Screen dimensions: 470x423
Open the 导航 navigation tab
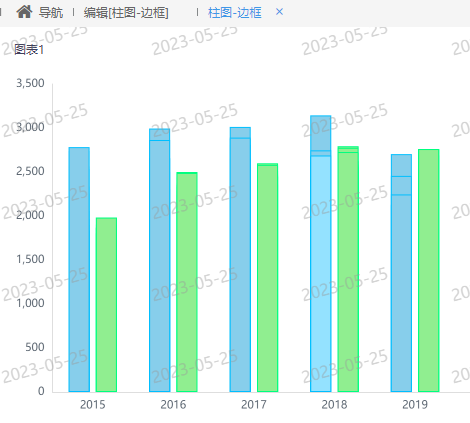click(51, 13)
